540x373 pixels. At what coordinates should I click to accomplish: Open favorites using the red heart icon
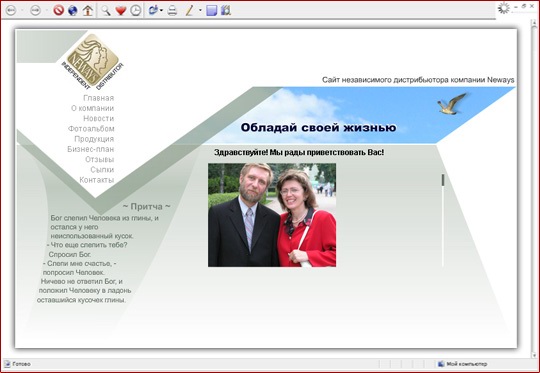click(121, 10)
